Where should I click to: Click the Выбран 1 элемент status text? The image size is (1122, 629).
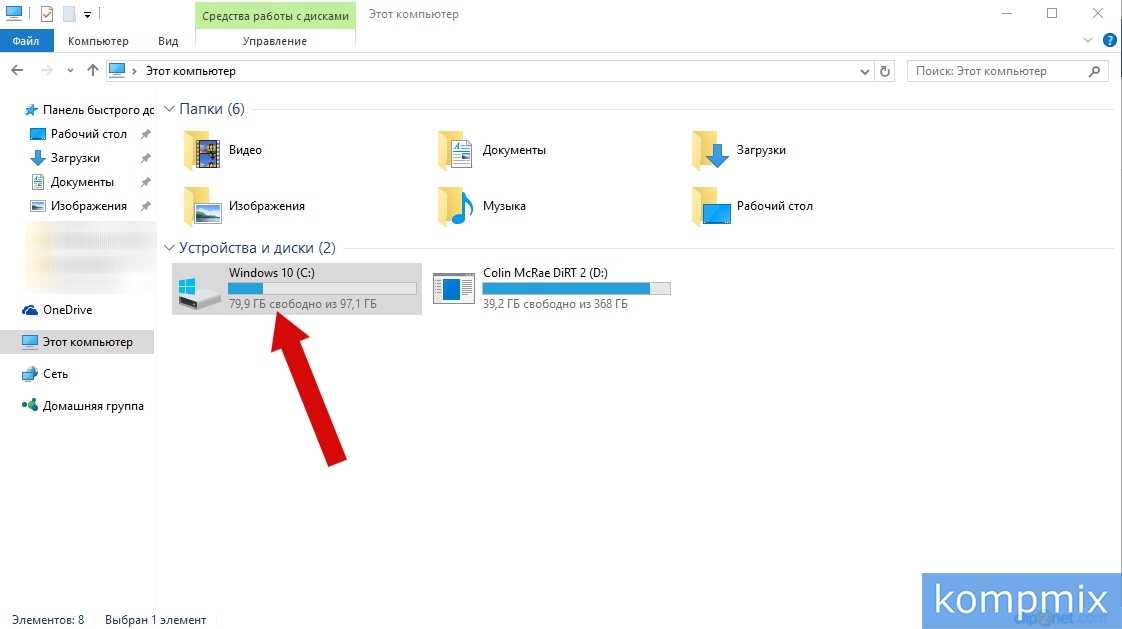pos(155,620)
